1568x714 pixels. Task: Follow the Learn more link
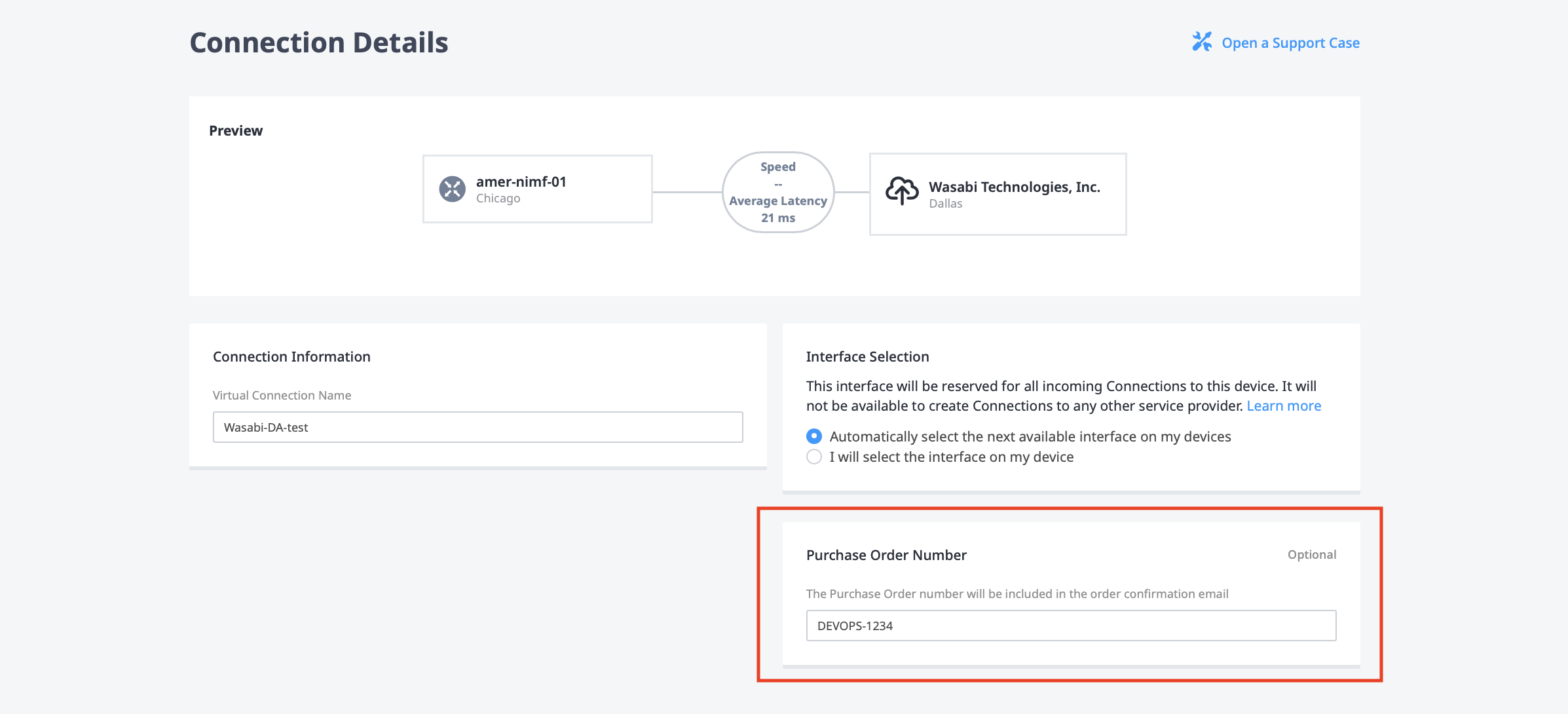pyautogui.click(x=1284, y=406)
